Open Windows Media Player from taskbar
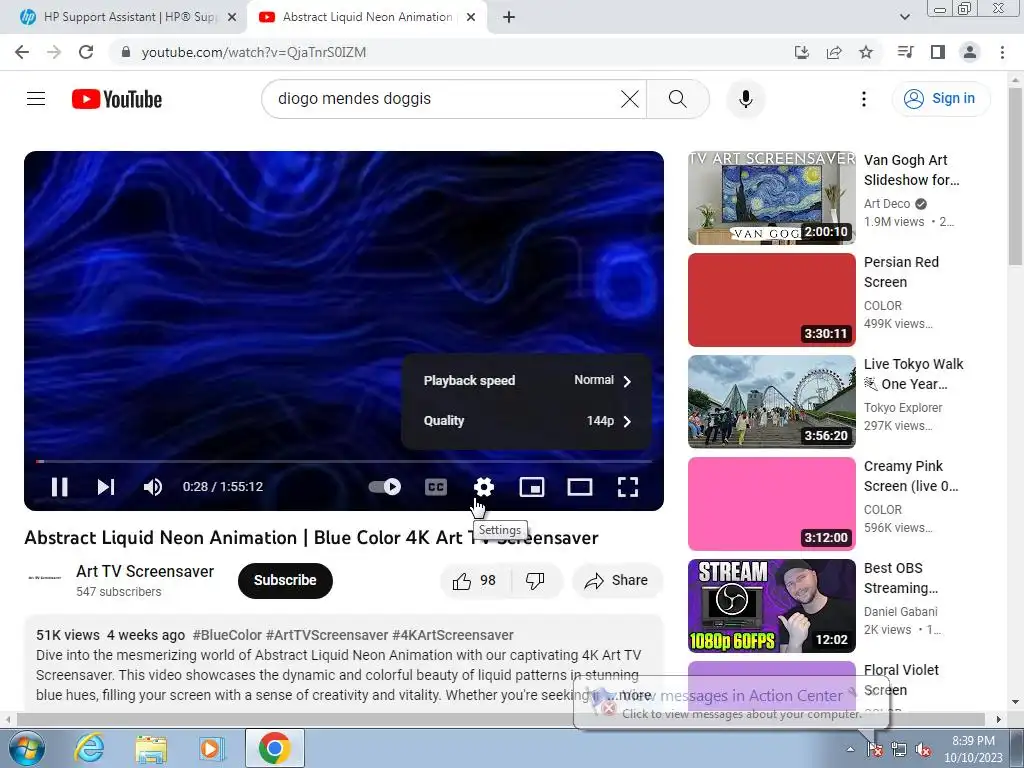1024x768 pixels. (x=211, y=748)
